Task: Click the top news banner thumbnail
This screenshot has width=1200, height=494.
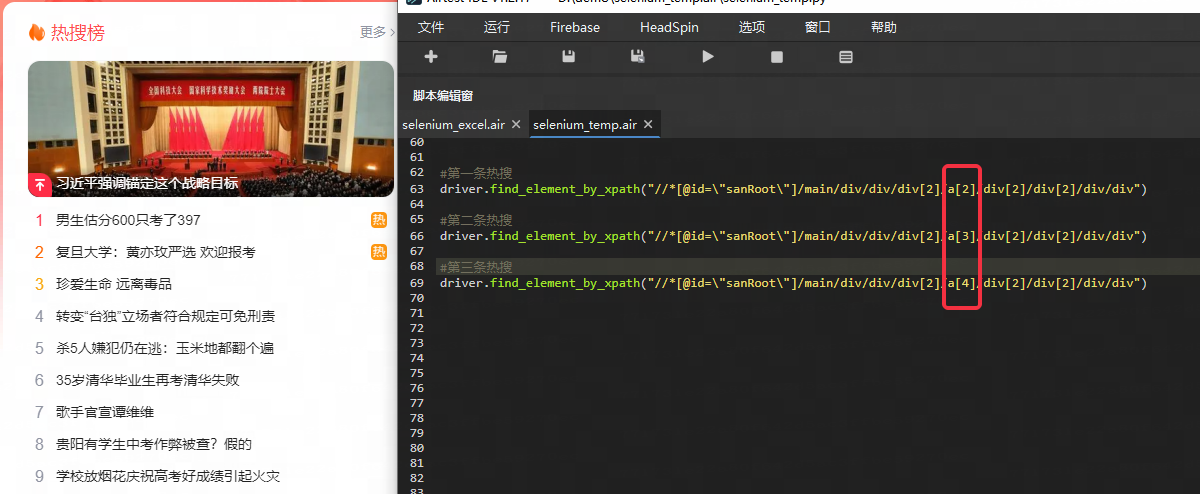Action: (x=211, y=129)
